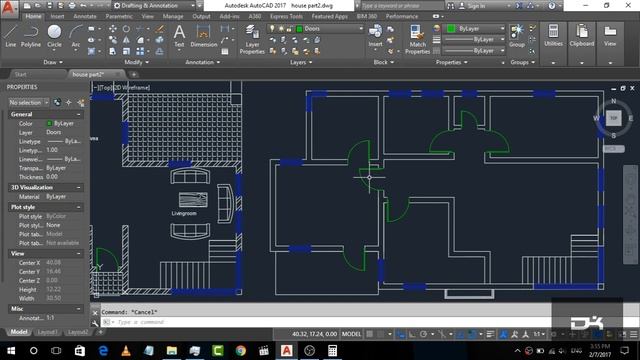
Task: Open Chrome from the Windows taskbar
Action: [240, 351]
